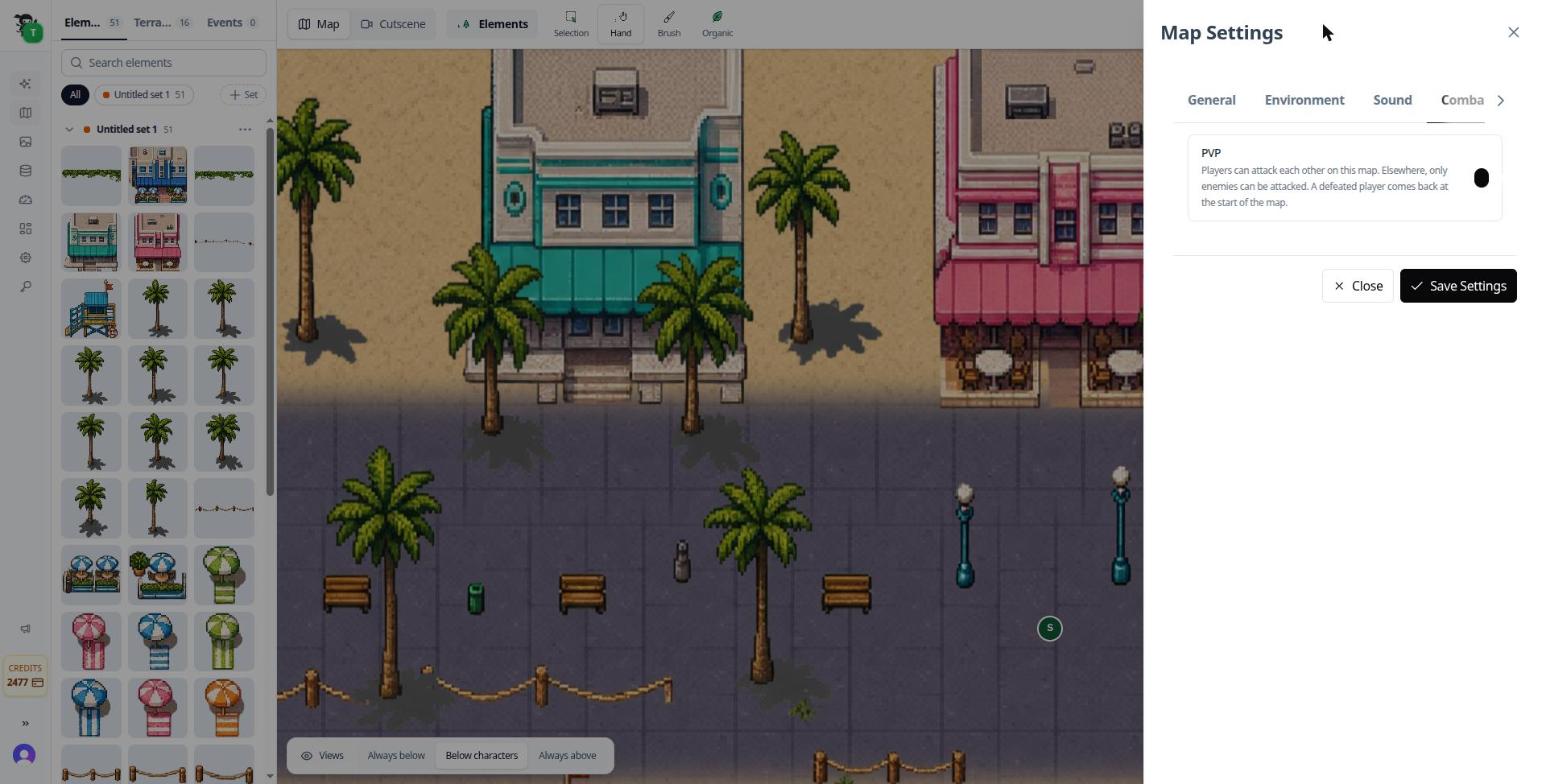The image size is (1546, 784).
Task: Select the Below characters layer option
Action: coord(482,756)
